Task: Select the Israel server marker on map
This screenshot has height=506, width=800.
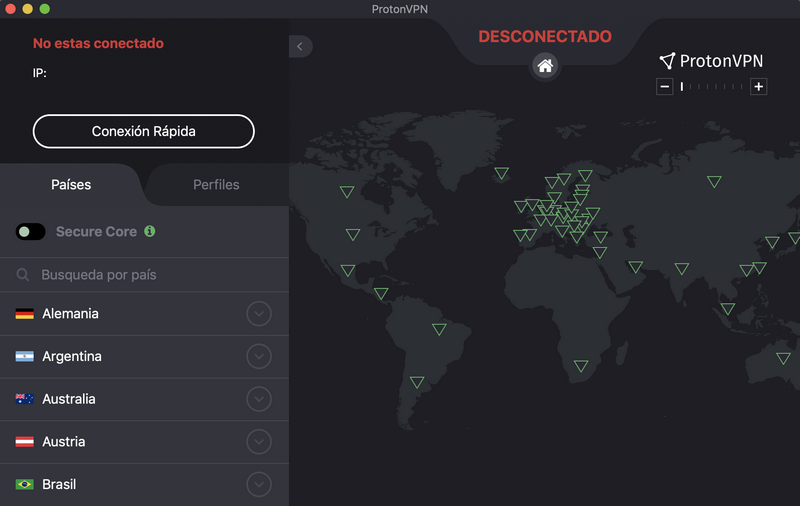Action: [x=599, y=252]
